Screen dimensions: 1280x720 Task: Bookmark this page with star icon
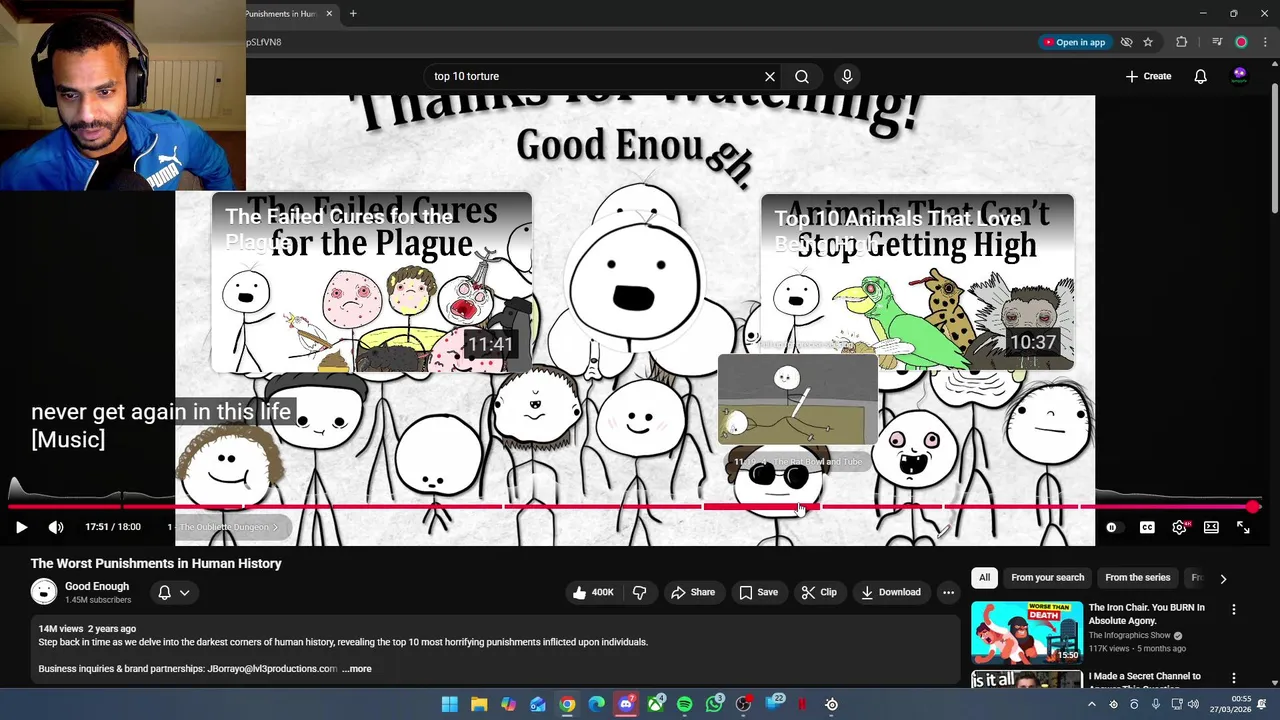pyautogui.click(x=1148, y=42)
